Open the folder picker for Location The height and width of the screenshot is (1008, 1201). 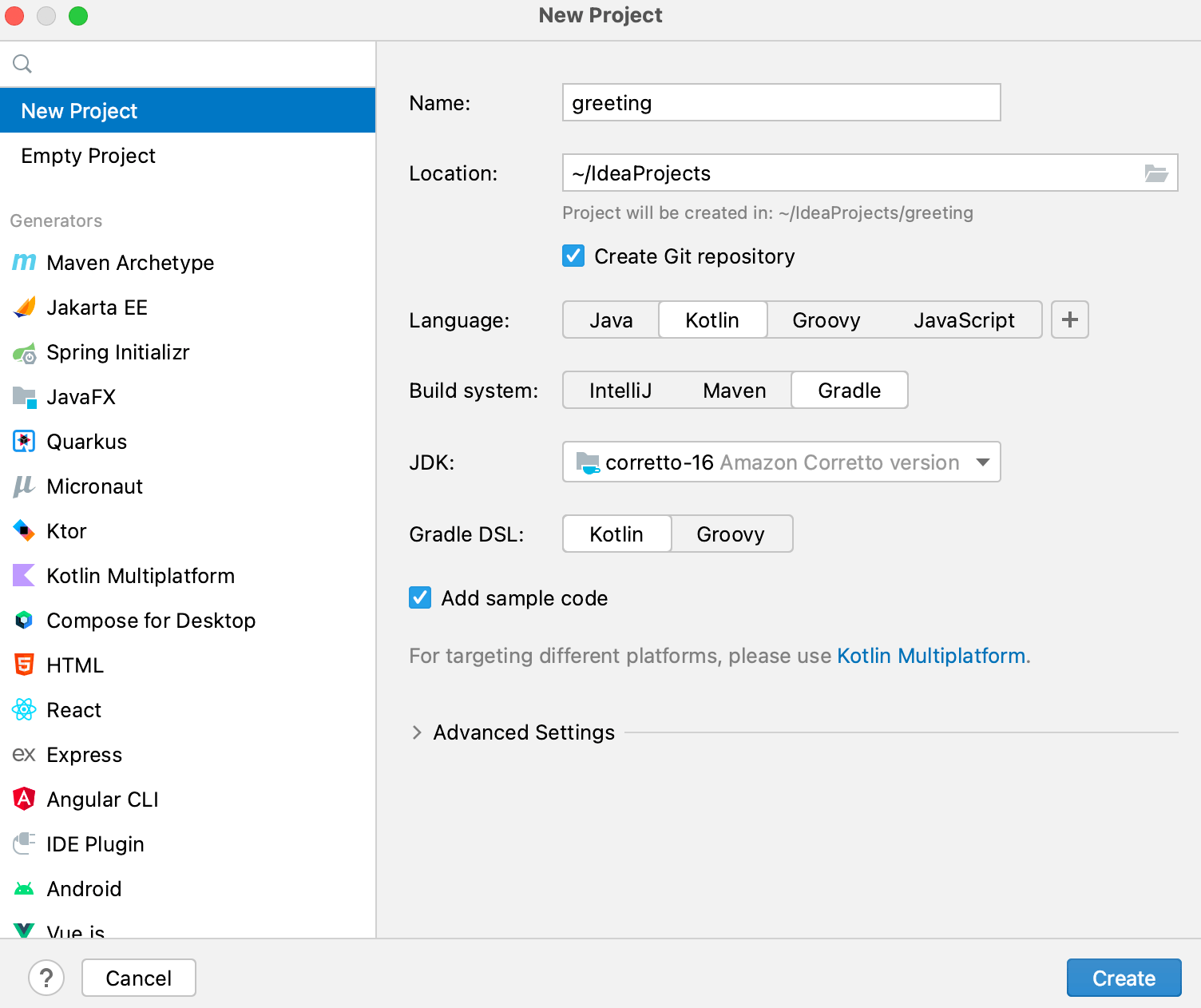coord(1155,173)
